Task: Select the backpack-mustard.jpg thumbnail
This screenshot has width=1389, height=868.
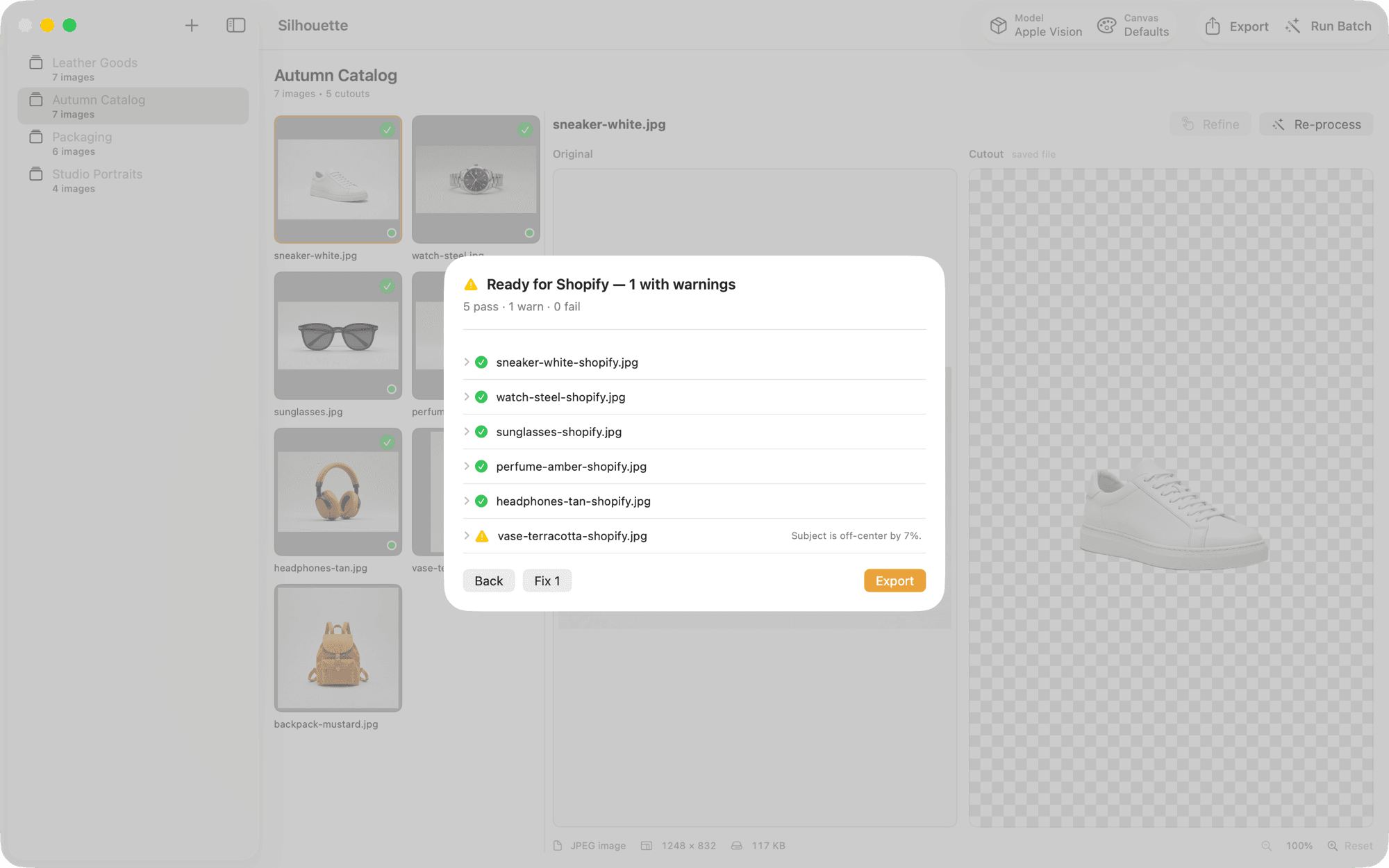Action: coord(338,648)
